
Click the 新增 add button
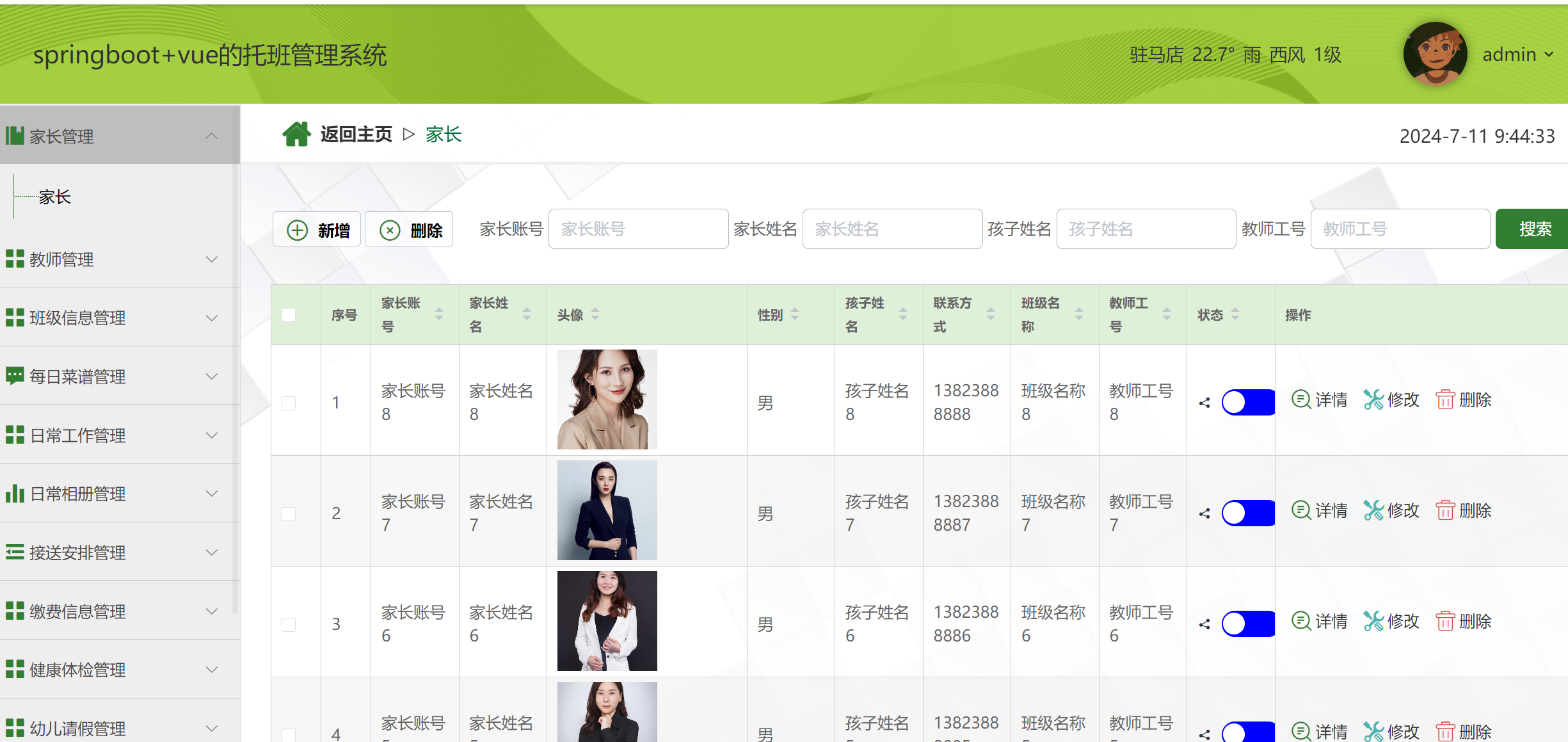317,229
